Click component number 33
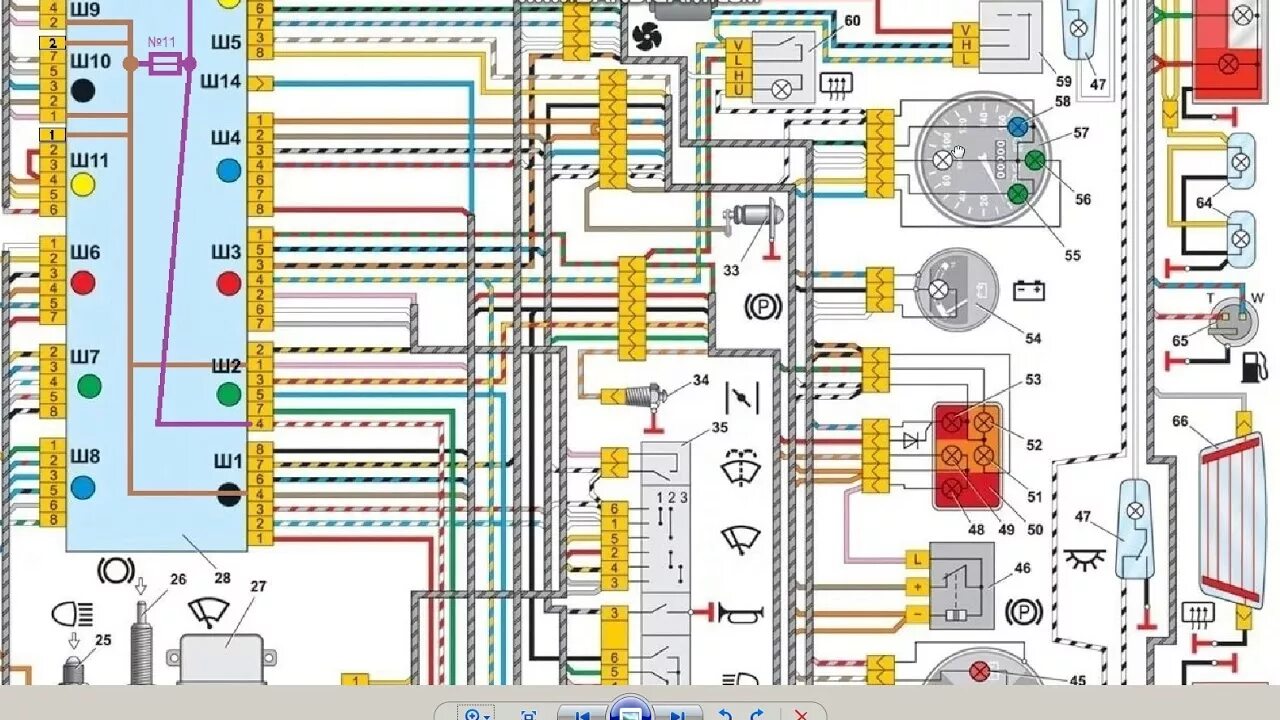This screenshot has width=1280, height=720. point(731,269)
